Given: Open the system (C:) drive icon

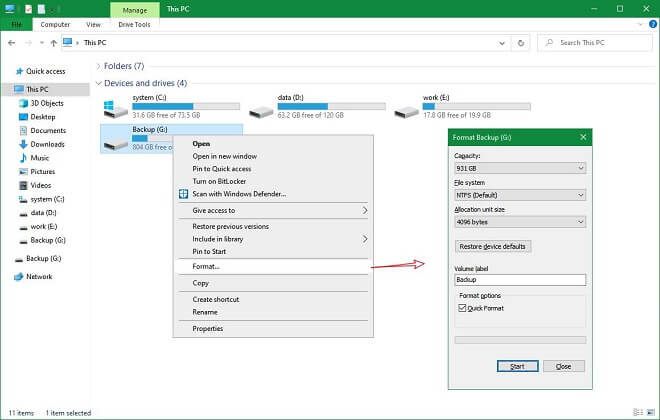Looking at the screenshot, I should click(x=115, y=109).
